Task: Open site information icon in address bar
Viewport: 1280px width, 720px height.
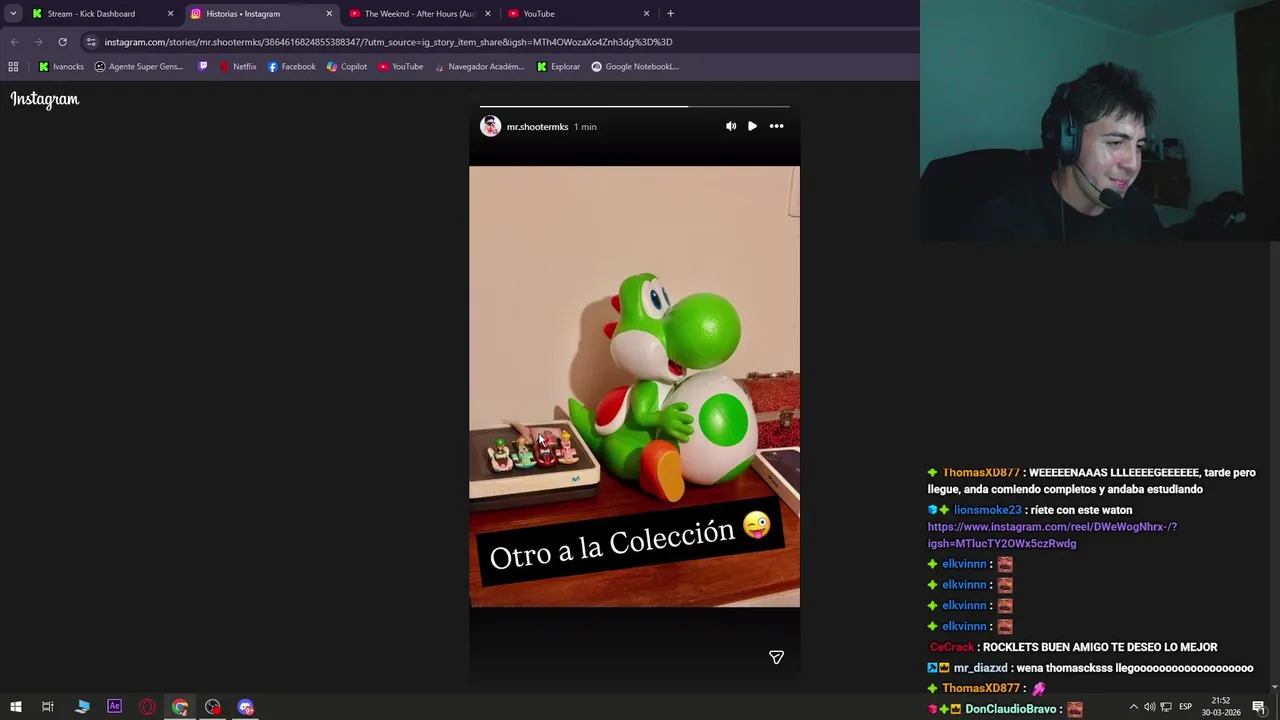Action: 91,42
